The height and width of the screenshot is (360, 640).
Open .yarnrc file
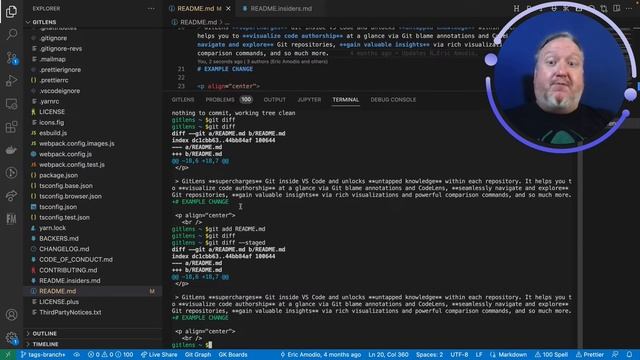tap(49, 101)
